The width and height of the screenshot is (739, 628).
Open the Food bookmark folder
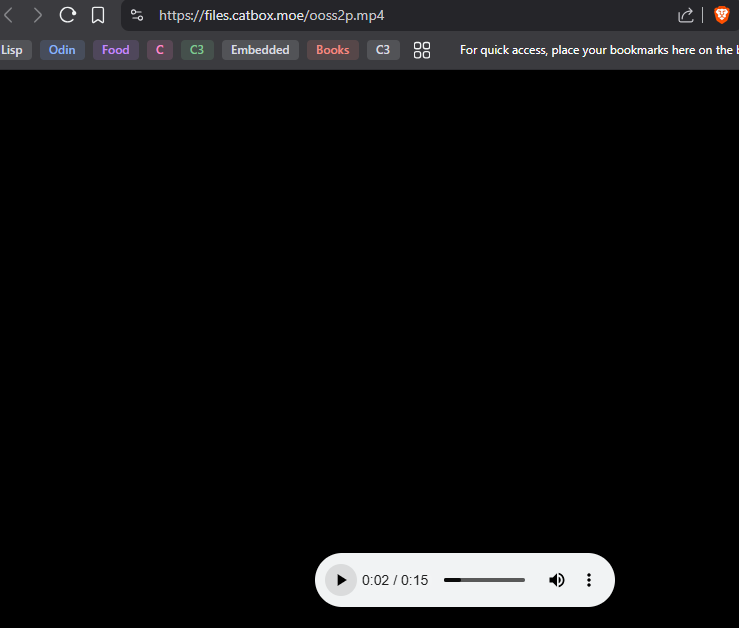[115, 50]
